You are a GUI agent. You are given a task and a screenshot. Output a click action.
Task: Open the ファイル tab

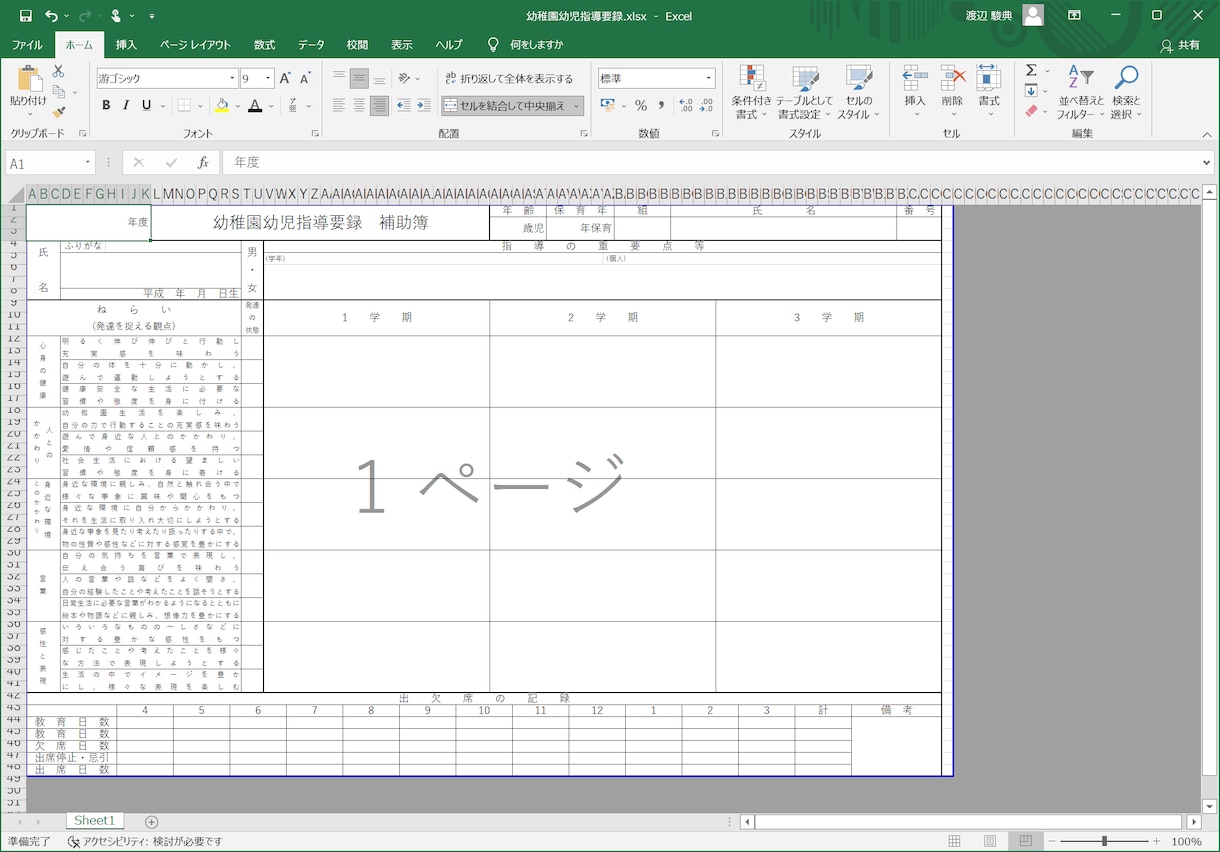(27, 45)
